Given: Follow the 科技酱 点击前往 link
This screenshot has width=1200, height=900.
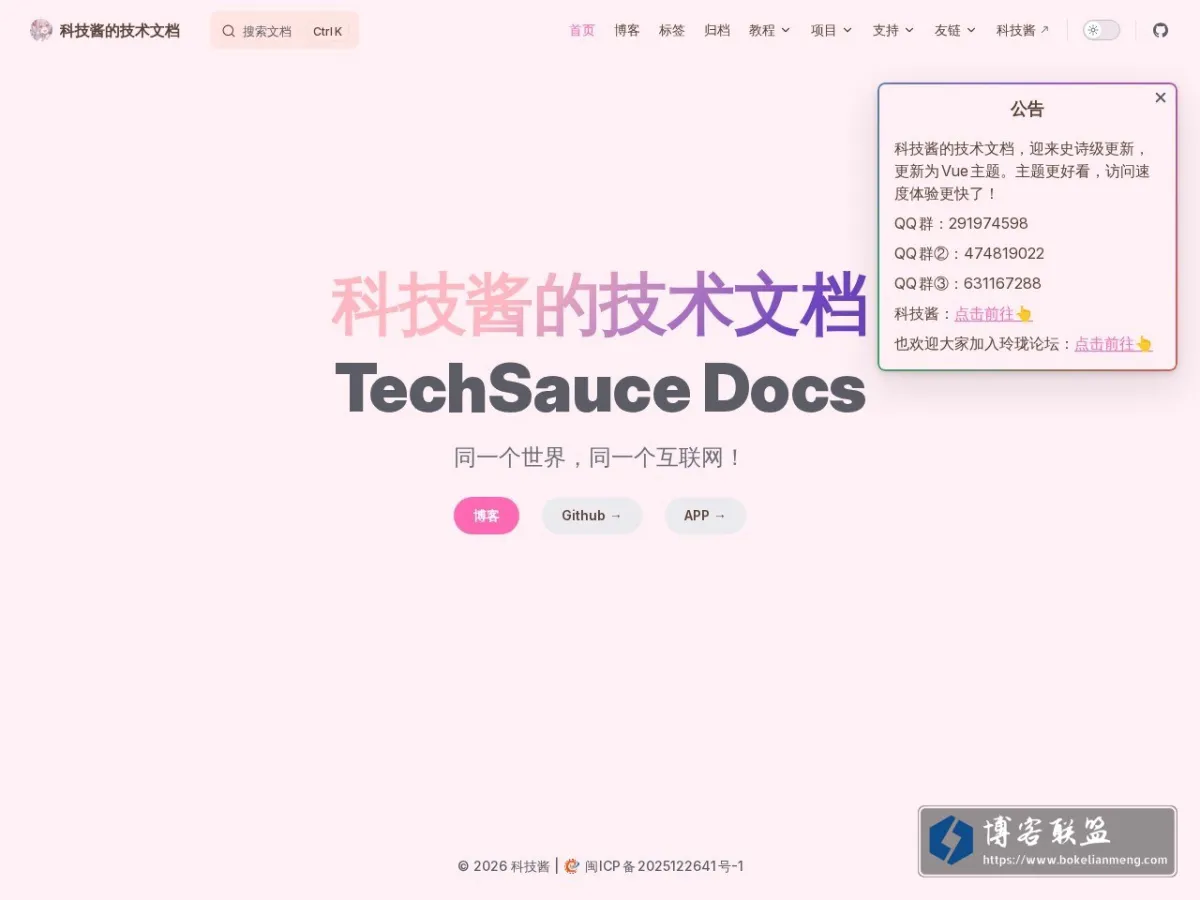Looking at the screenshot, I should tap(993, 314).
